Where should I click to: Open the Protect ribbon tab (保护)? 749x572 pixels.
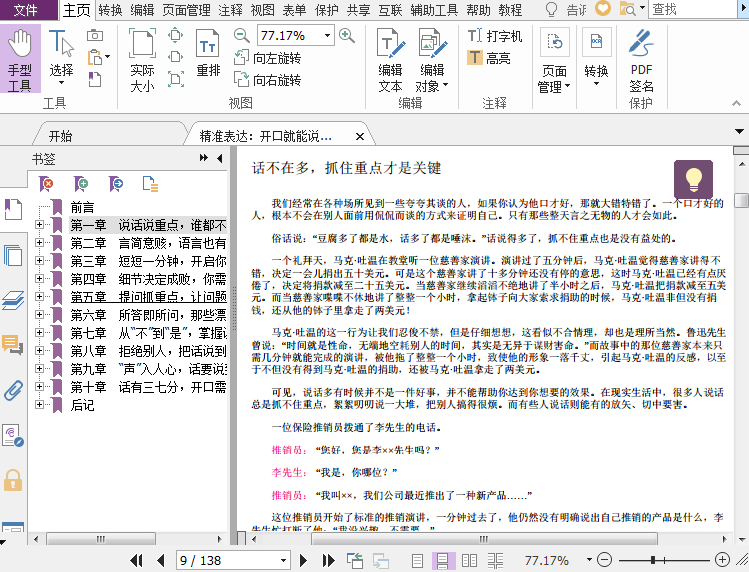point(326,10)
